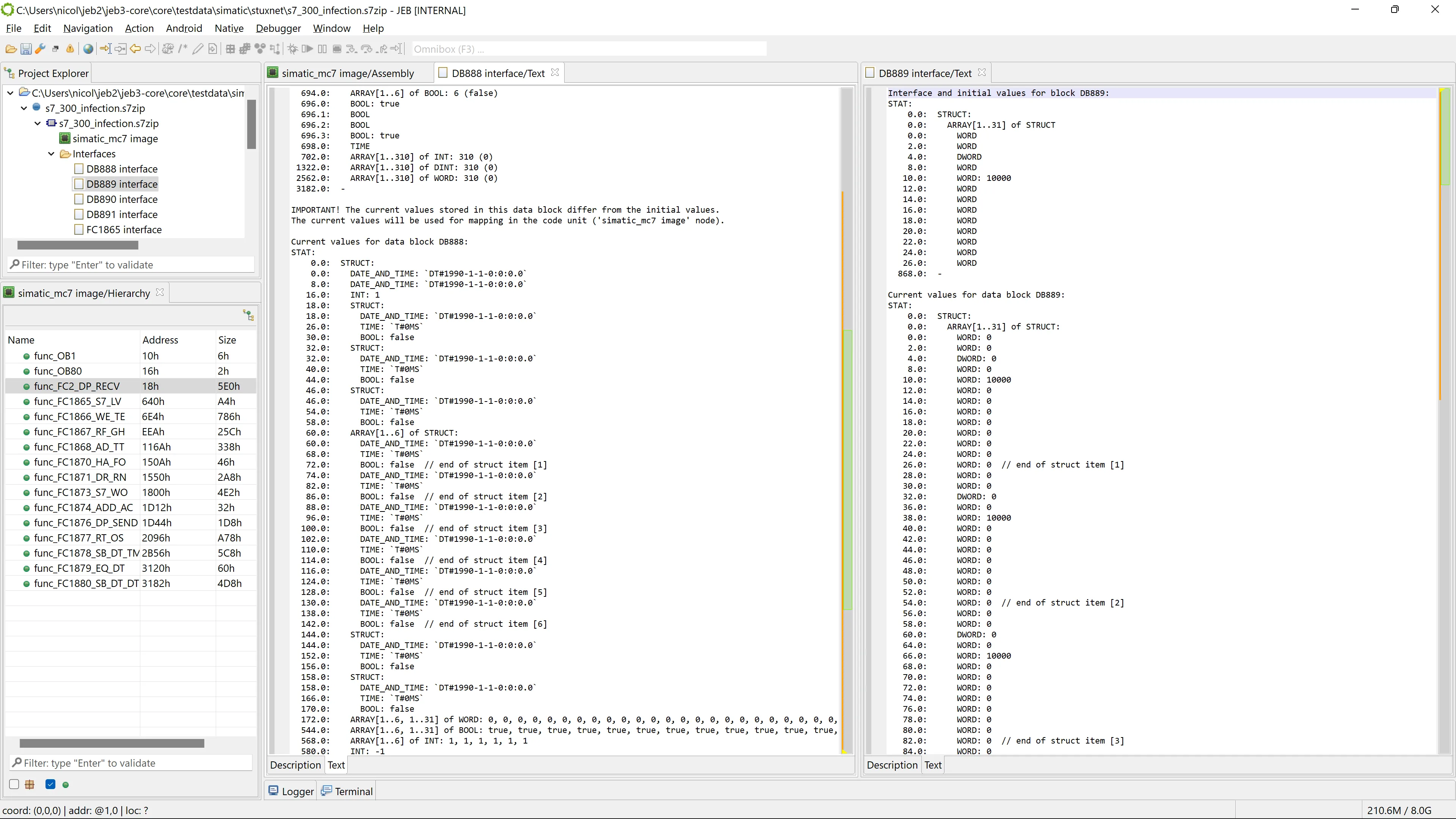Click the Hierarchy panel filter field
This screenshot has width=1456, height=819.
131,763
